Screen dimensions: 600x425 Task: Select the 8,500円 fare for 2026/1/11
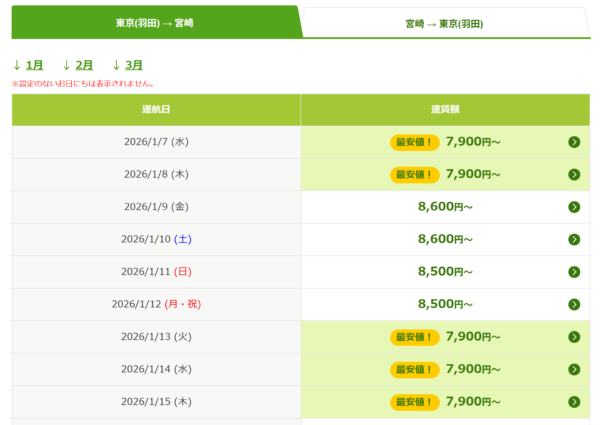pos(445,272)
